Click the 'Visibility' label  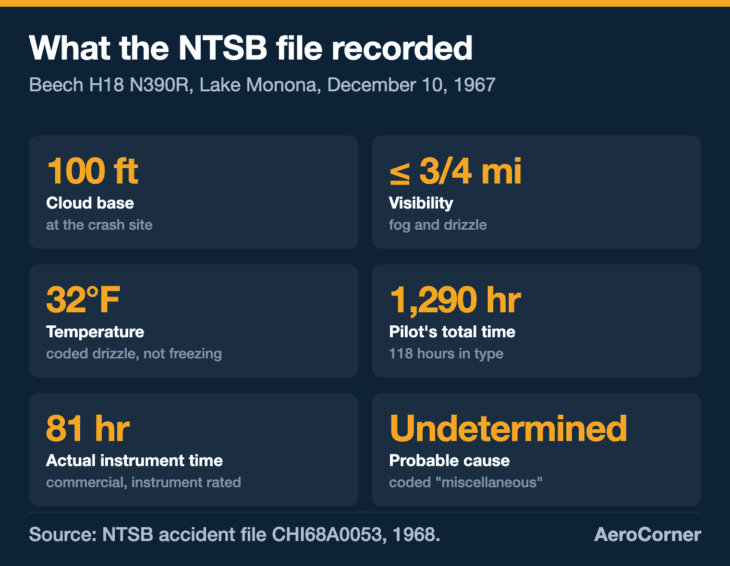tap(421, 203)
